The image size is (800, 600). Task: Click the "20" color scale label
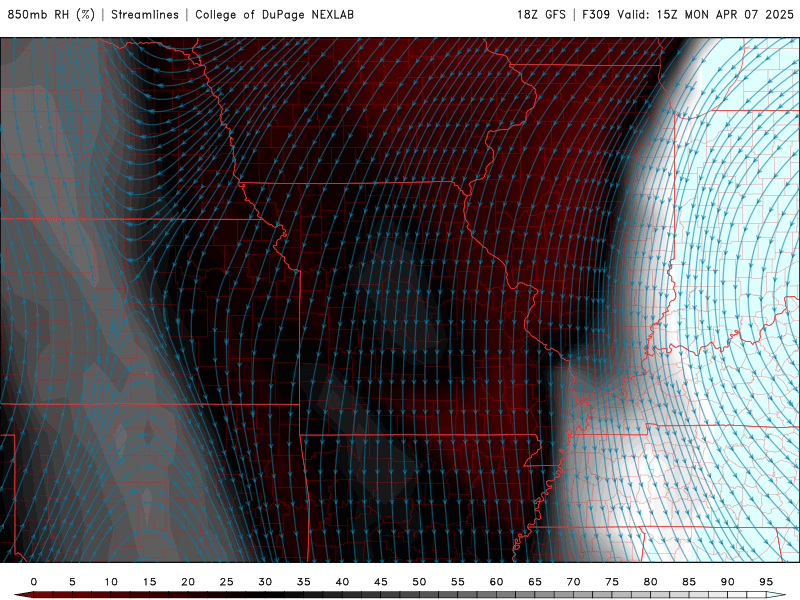point(188,582)
